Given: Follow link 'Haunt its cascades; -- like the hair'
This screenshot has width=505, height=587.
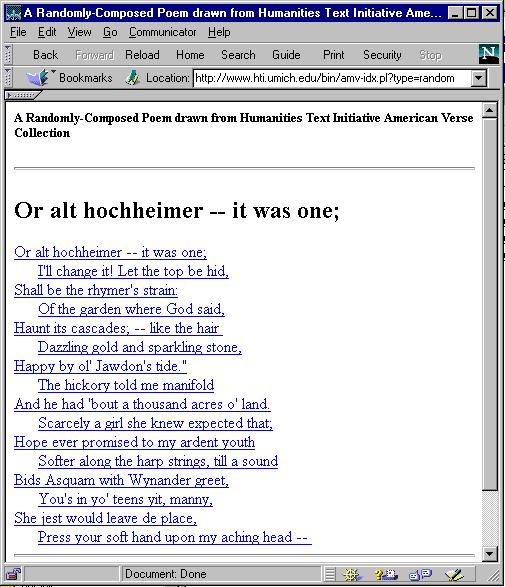Looking at the screenshot, I should pos(118,328).
